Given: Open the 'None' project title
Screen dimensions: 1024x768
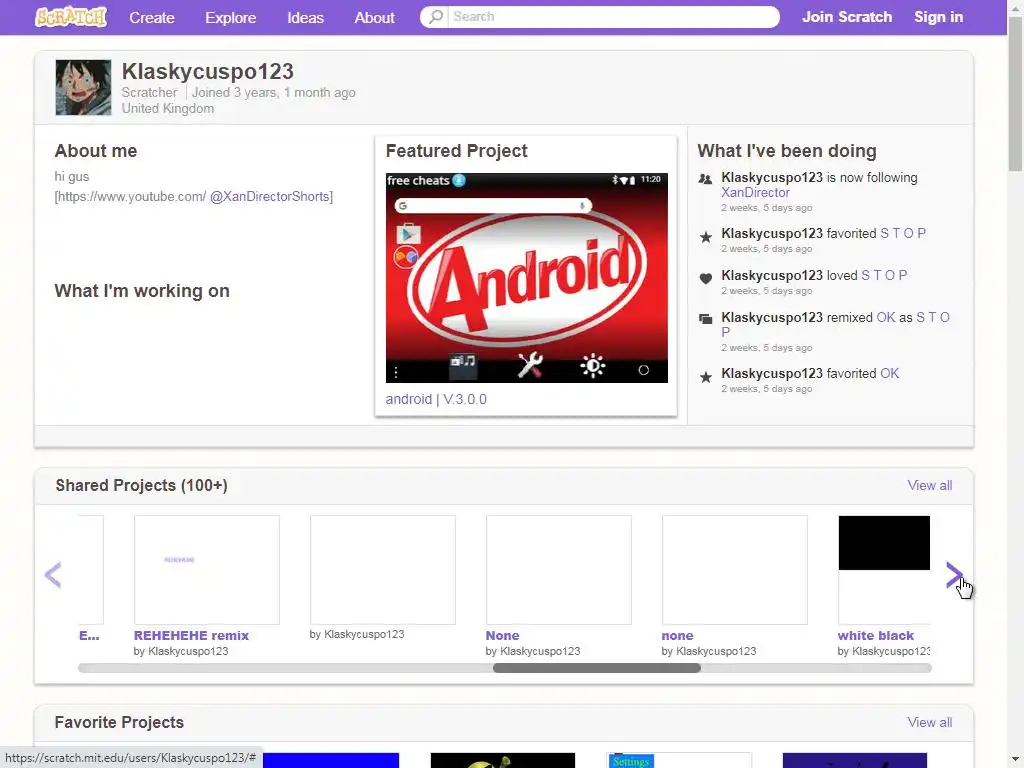Looking at the screenshot, I should (x=502, y=635).
